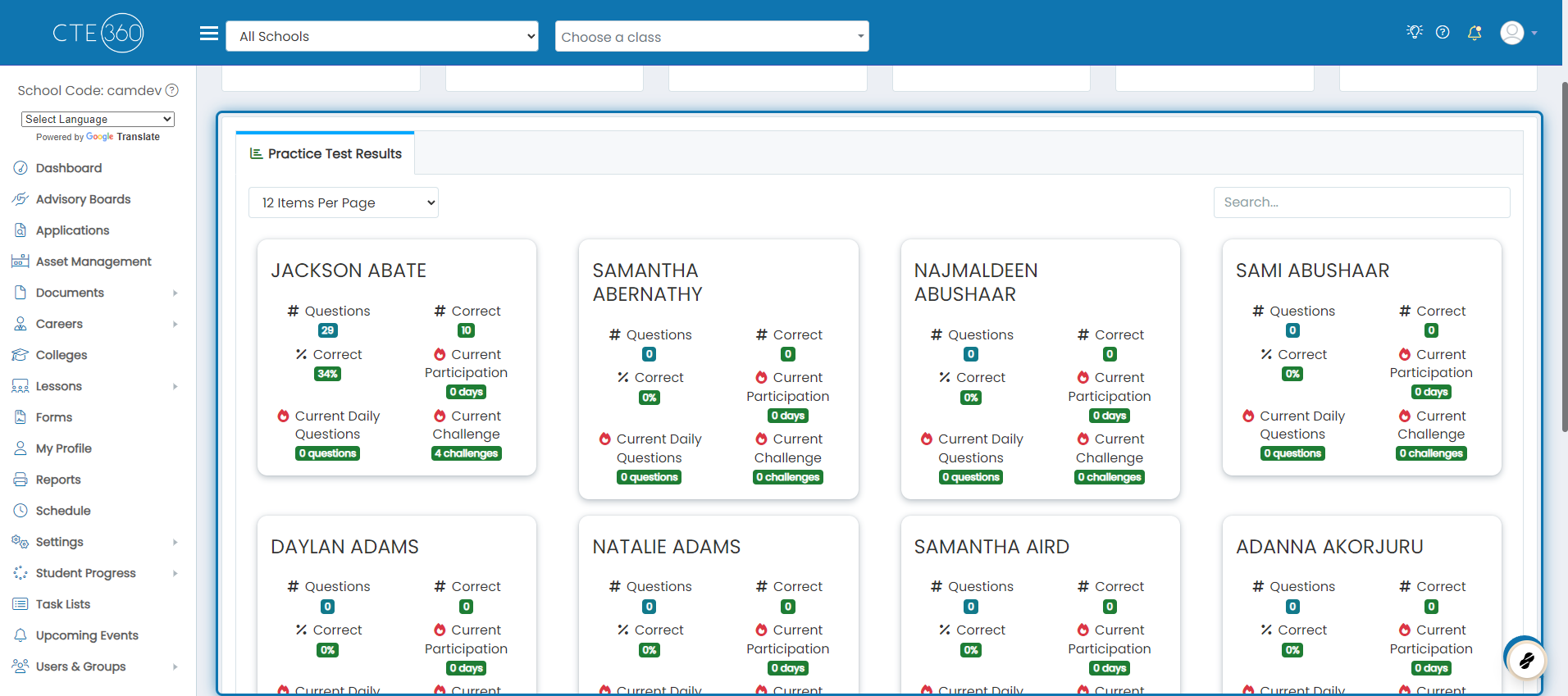Click the CTE 360 logo
This screenshot has height=696, width=1568.
coord(98,33)
